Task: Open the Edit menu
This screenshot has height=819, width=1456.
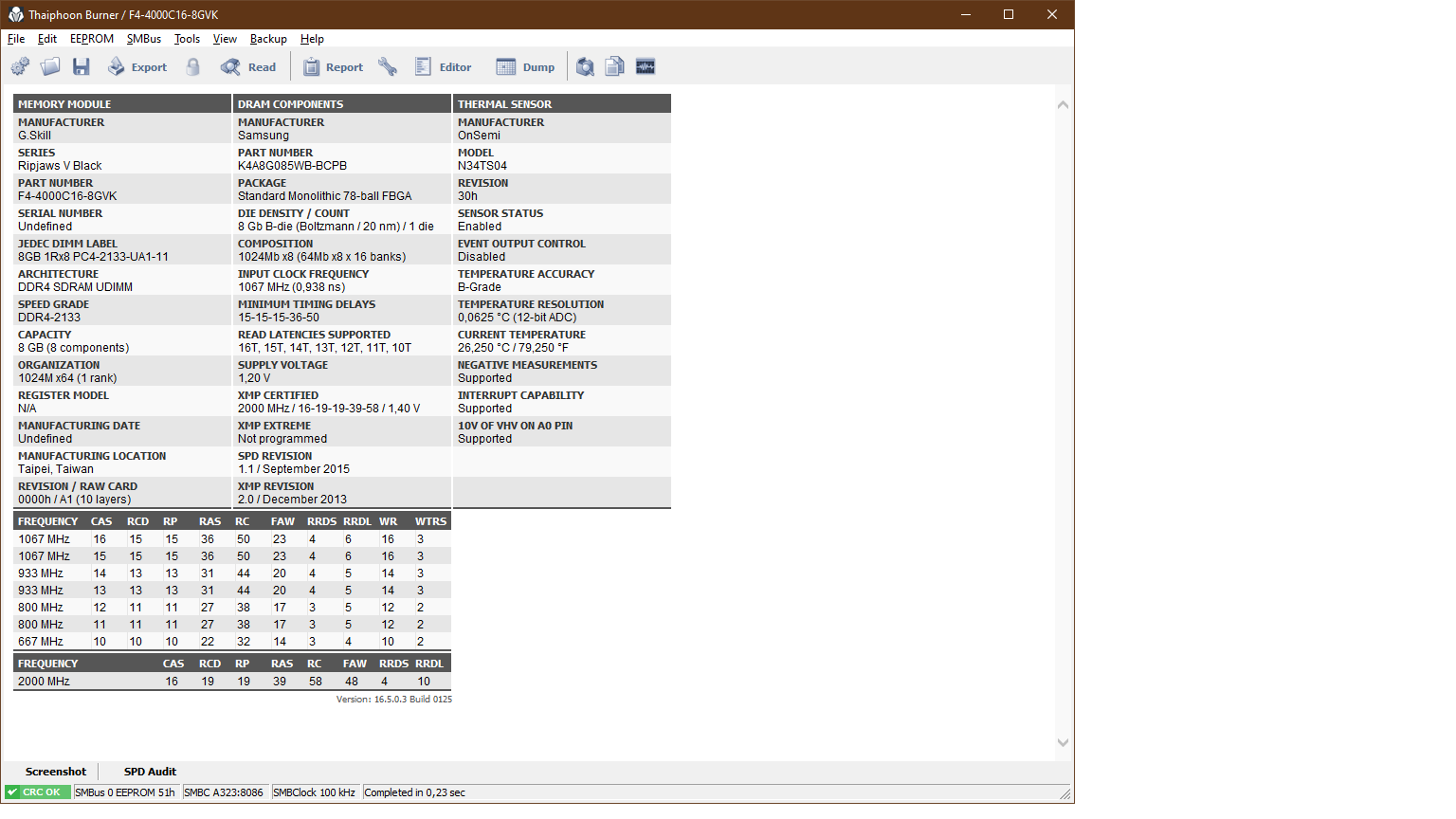Action: pos(47,39)
